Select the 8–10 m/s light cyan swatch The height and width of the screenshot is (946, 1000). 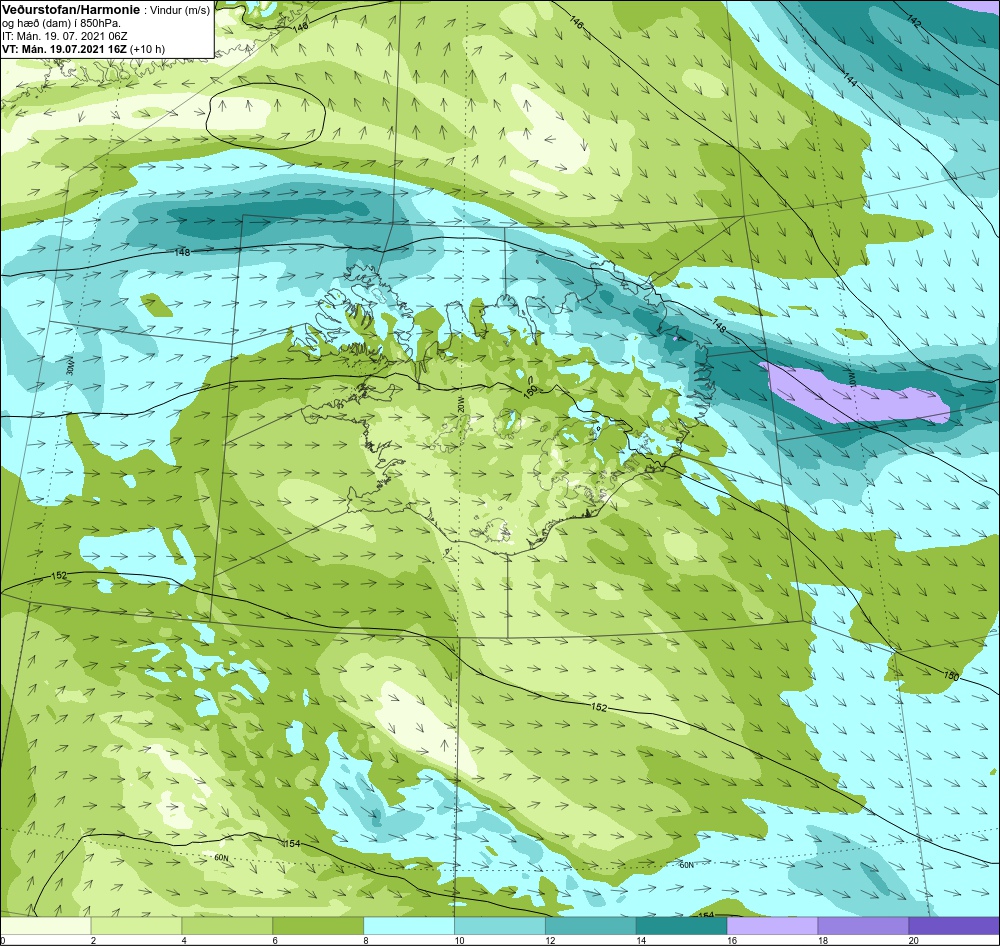coord(409,926)
